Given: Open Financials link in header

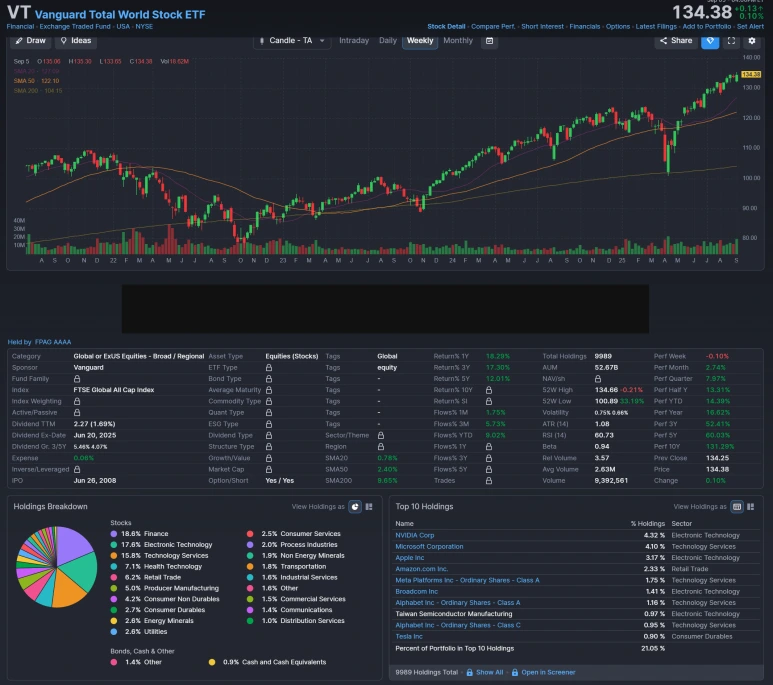Looking at the screenshot, I should click(585, 27).
